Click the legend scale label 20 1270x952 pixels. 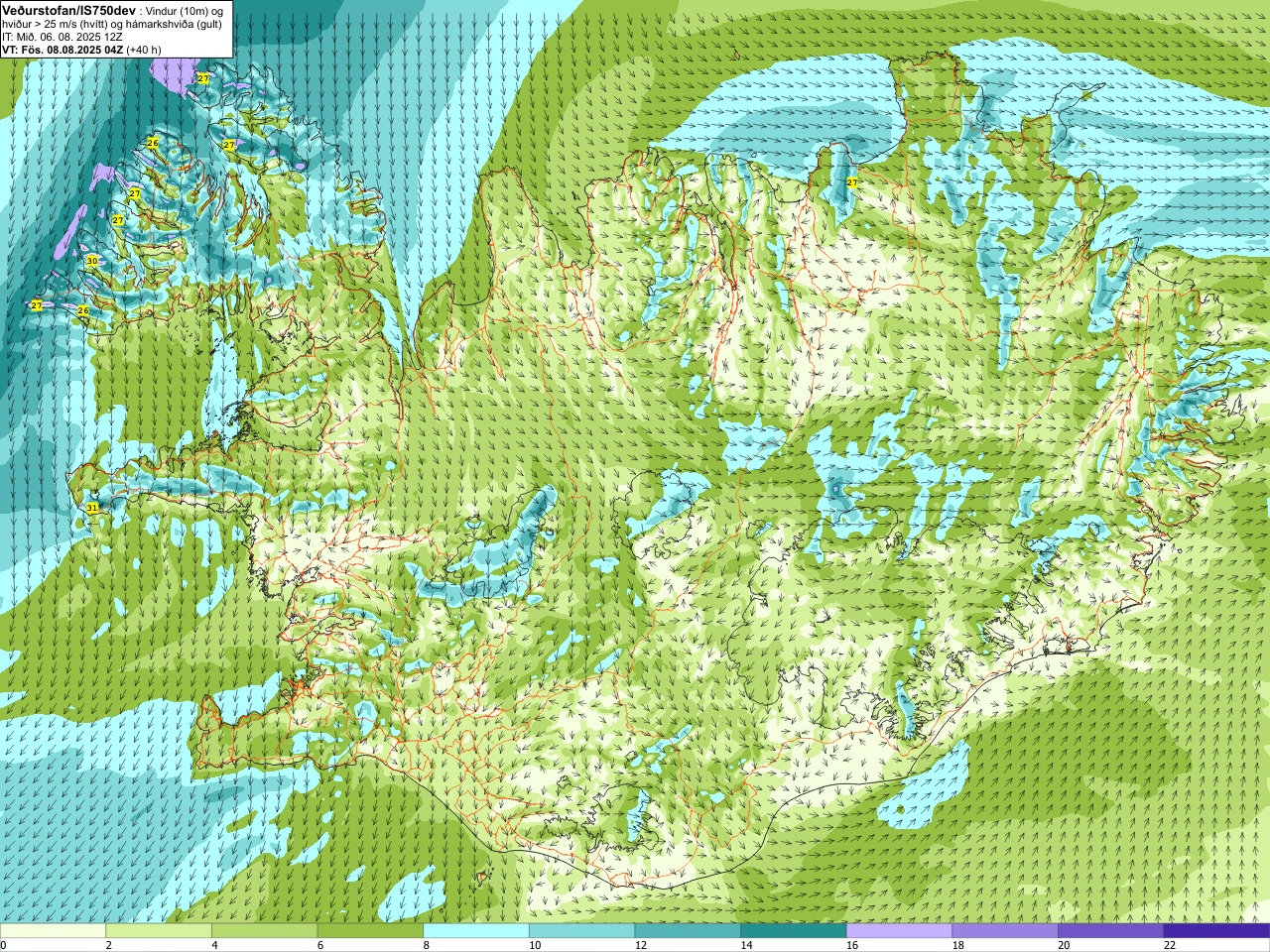pyautogui.click(x=1064, y=945)
